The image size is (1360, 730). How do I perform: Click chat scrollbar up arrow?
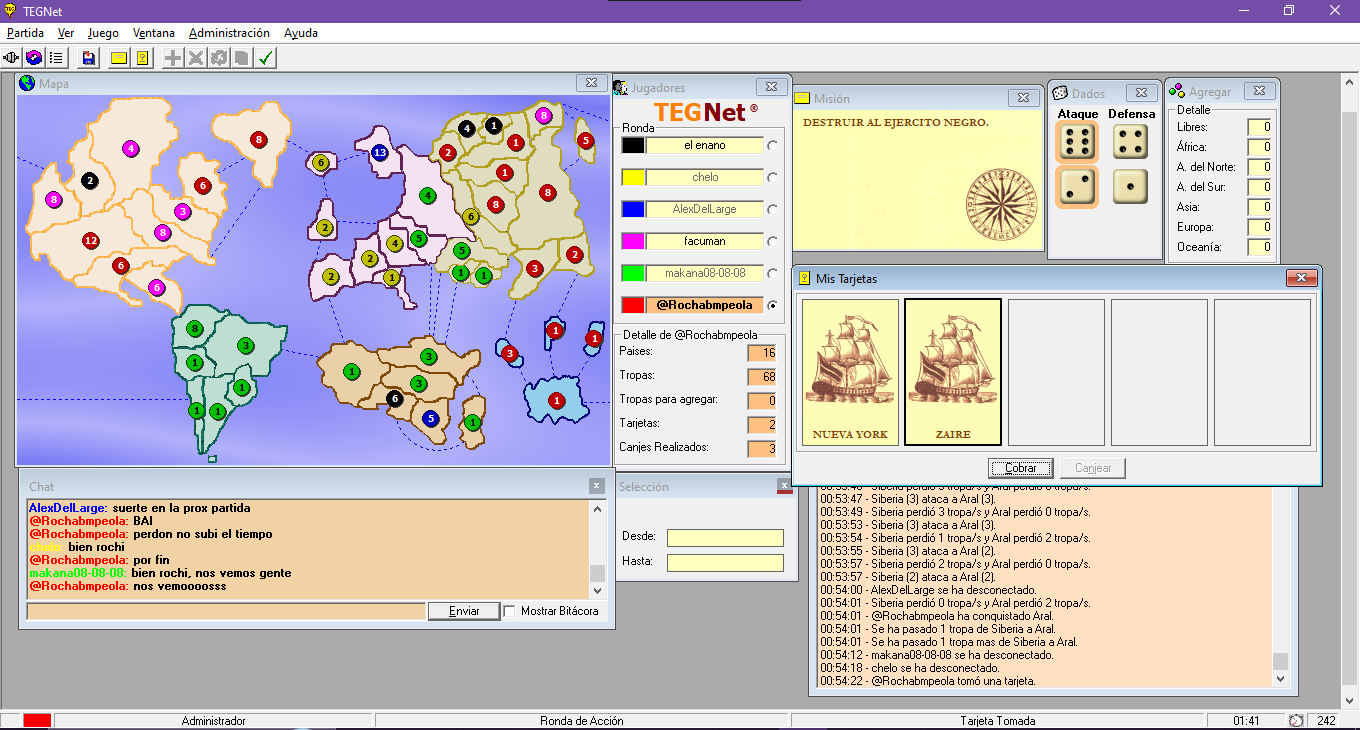(x=598, y=508)
